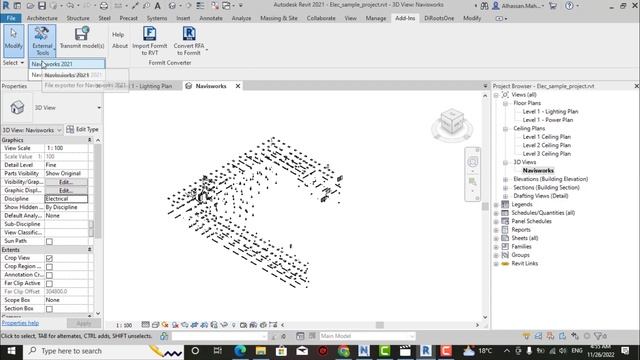Switch to the Lighting Plan view tab
Image resolution: width=640 pixels, height=360 pixels.
point(150,86)
